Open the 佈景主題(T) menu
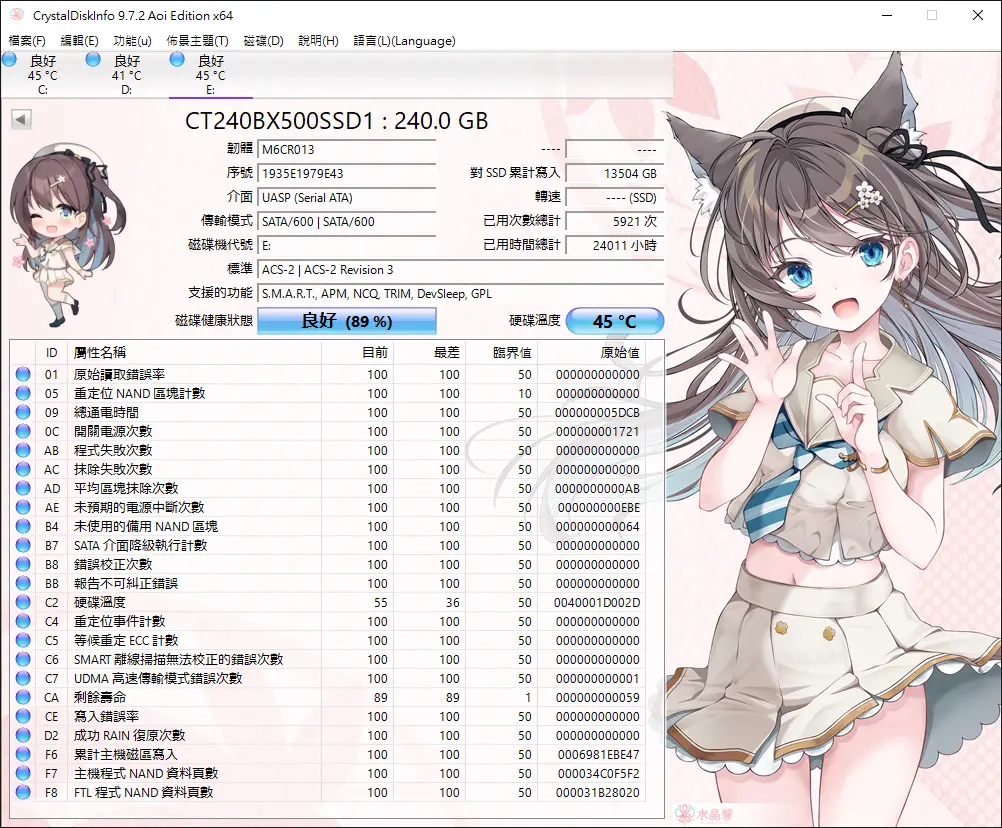 point(197,41)
